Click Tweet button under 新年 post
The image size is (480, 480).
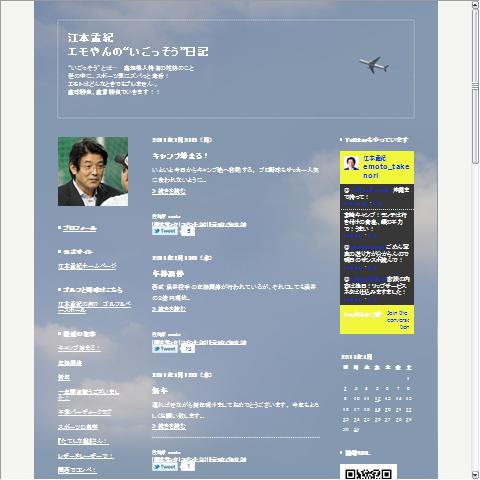165,467
